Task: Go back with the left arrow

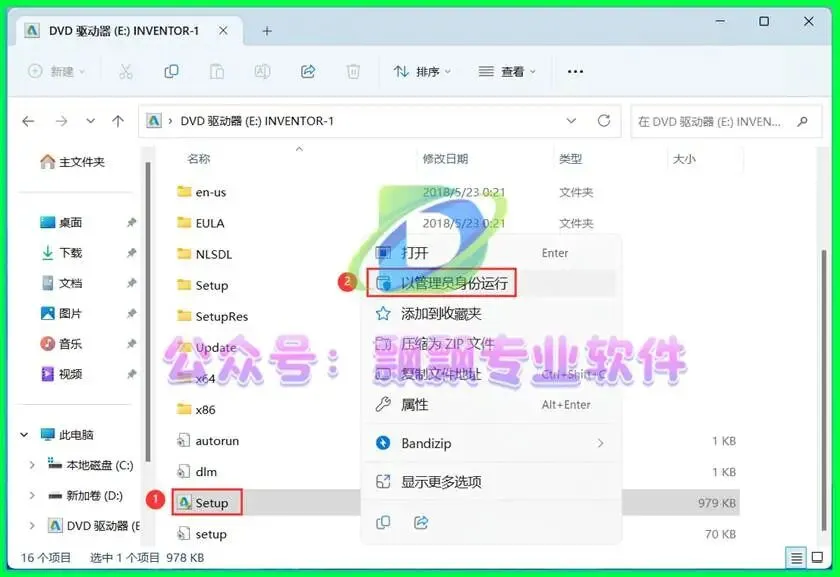Action: click(x=28, y=122)
